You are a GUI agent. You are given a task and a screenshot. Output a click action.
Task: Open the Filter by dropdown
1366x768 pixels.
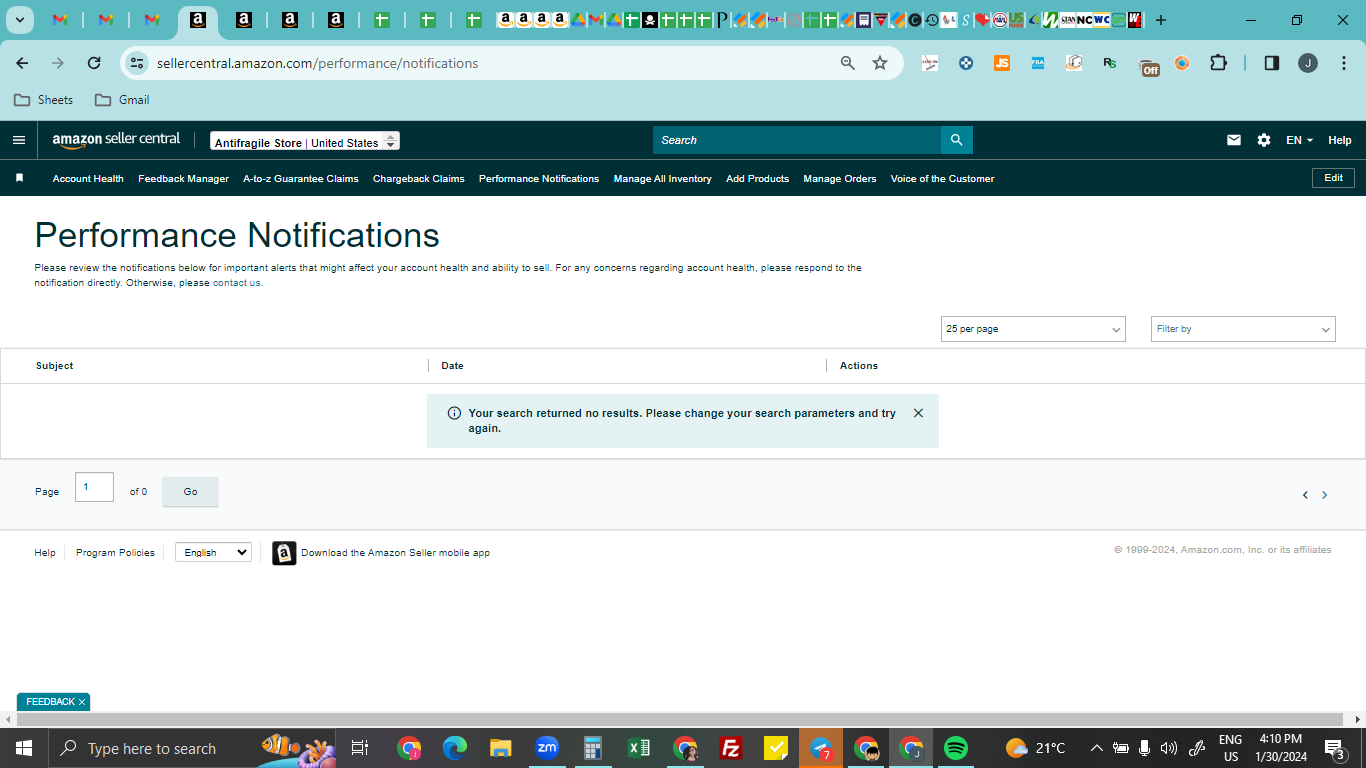[1243, 329]
